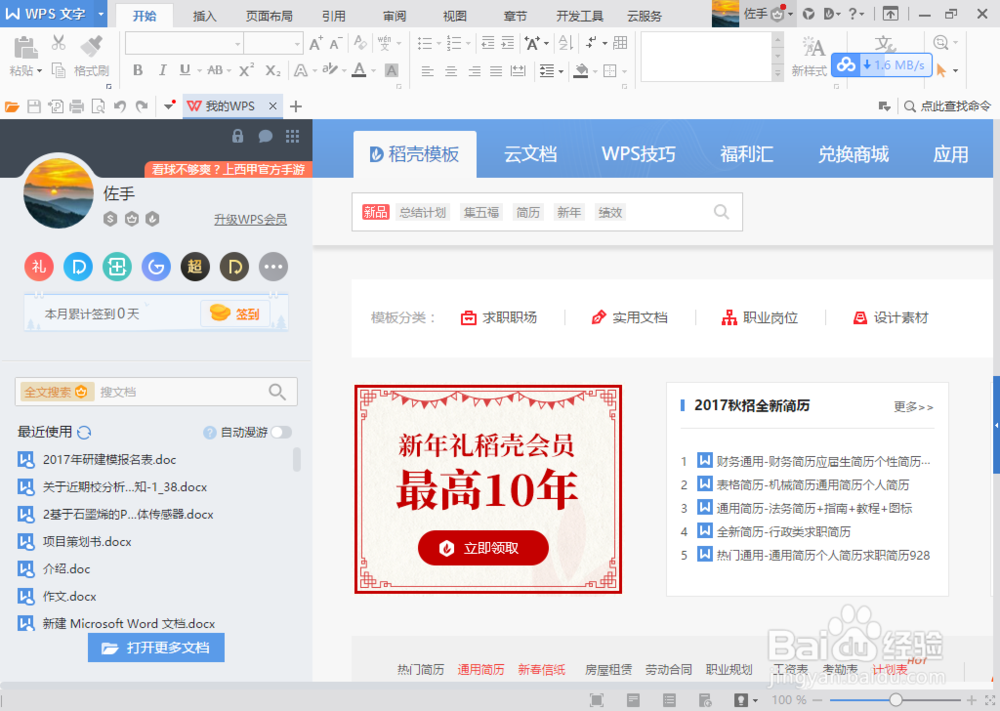Click the Center alignment icon
The image size is (1000, 711).
point(451,71)
